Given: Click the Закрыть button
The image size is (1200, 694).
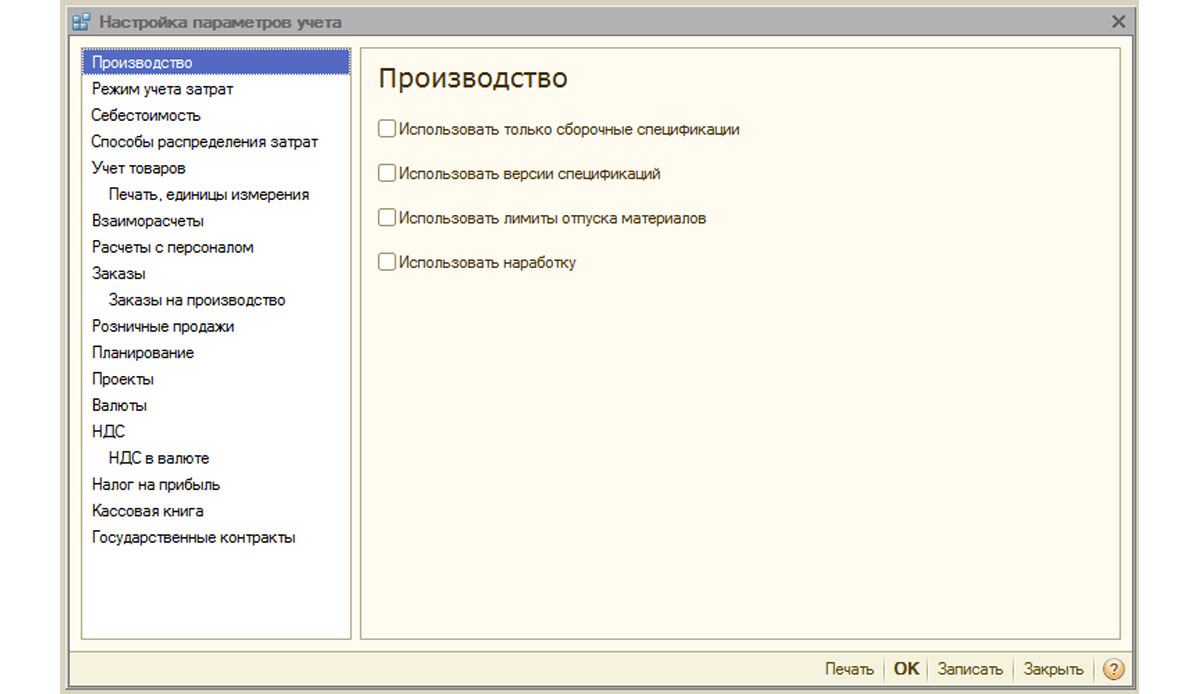Looking at the screenshot, I should (x=1053, y=669).
